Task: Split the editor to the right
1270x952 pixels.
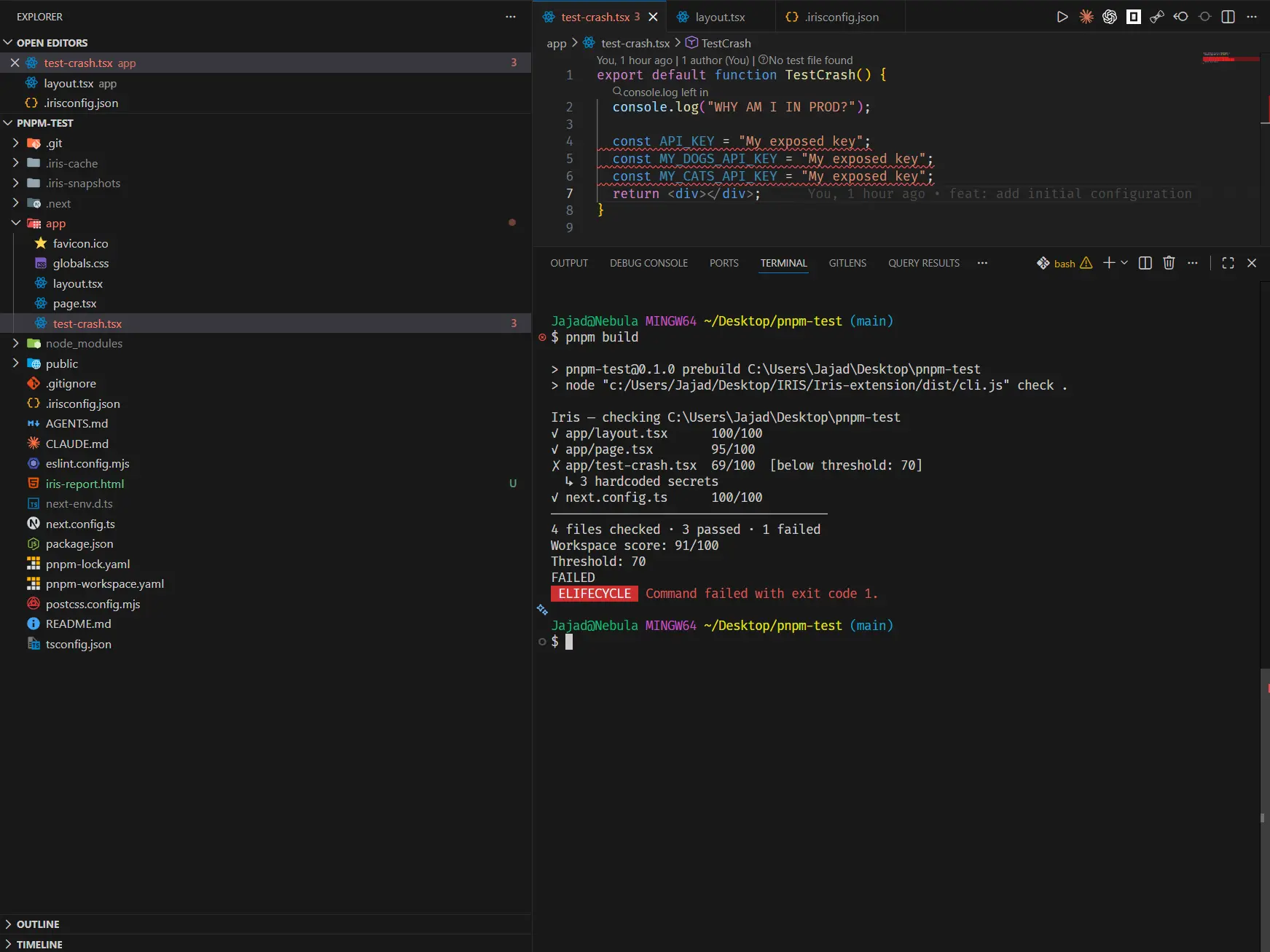Action: click(1228, 17)
